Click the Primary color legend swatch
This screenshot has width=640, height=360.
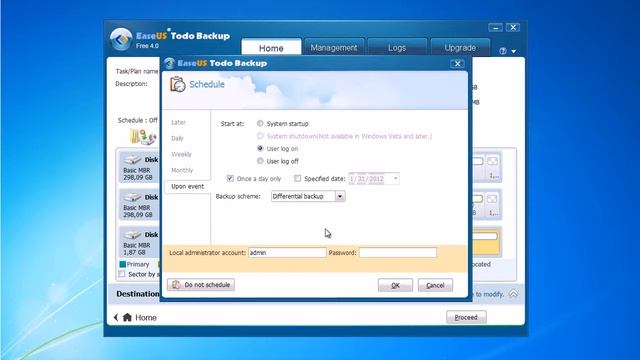[x=122, y=264]
